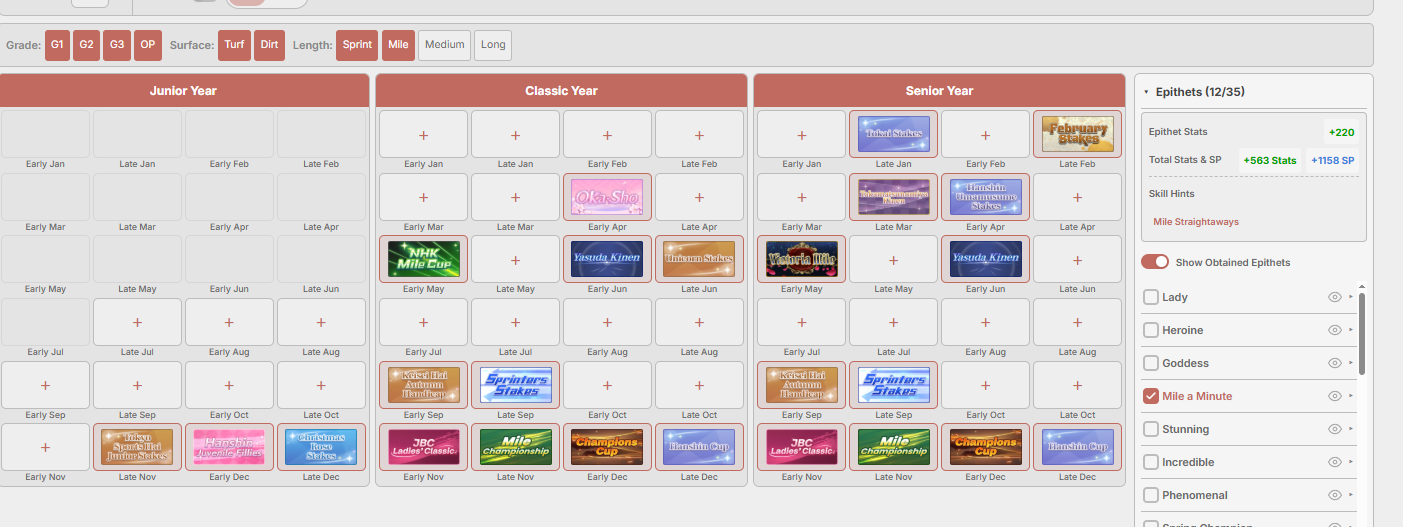Click Senior Year Sprinters Stakes banner
Screen dimensions: 1403x527
pos(893,385)
